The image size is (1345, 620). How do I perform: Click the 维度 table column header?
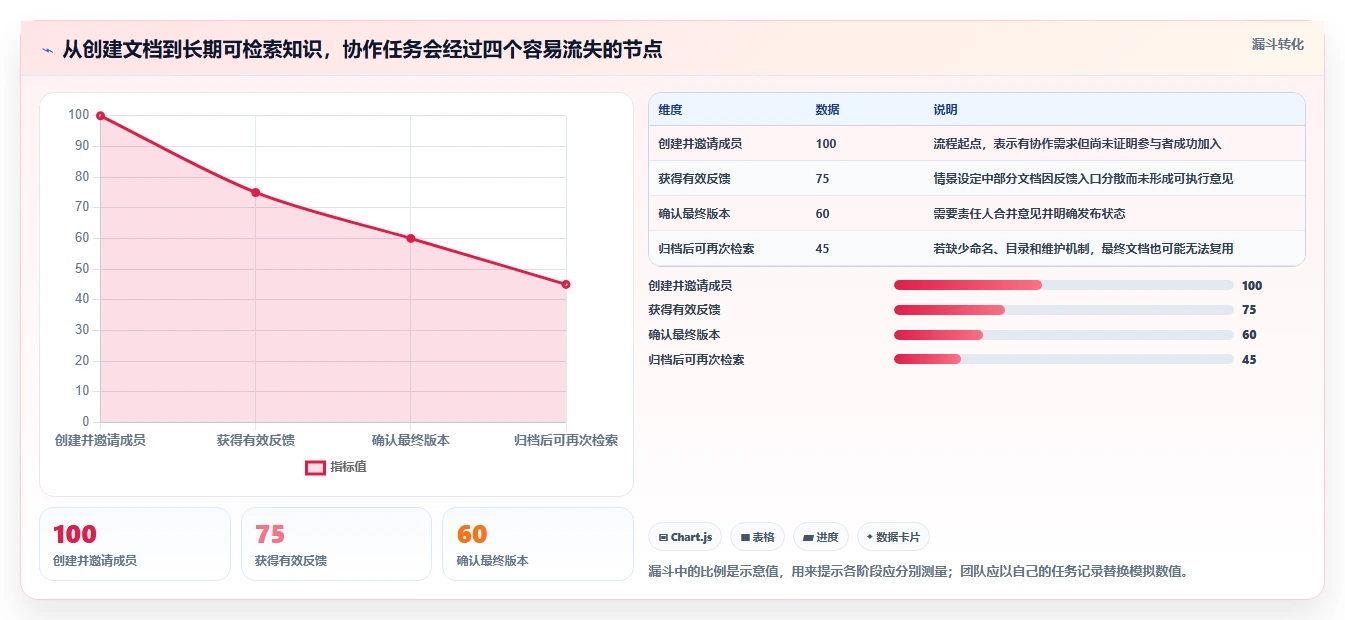[x=670, y=109]
